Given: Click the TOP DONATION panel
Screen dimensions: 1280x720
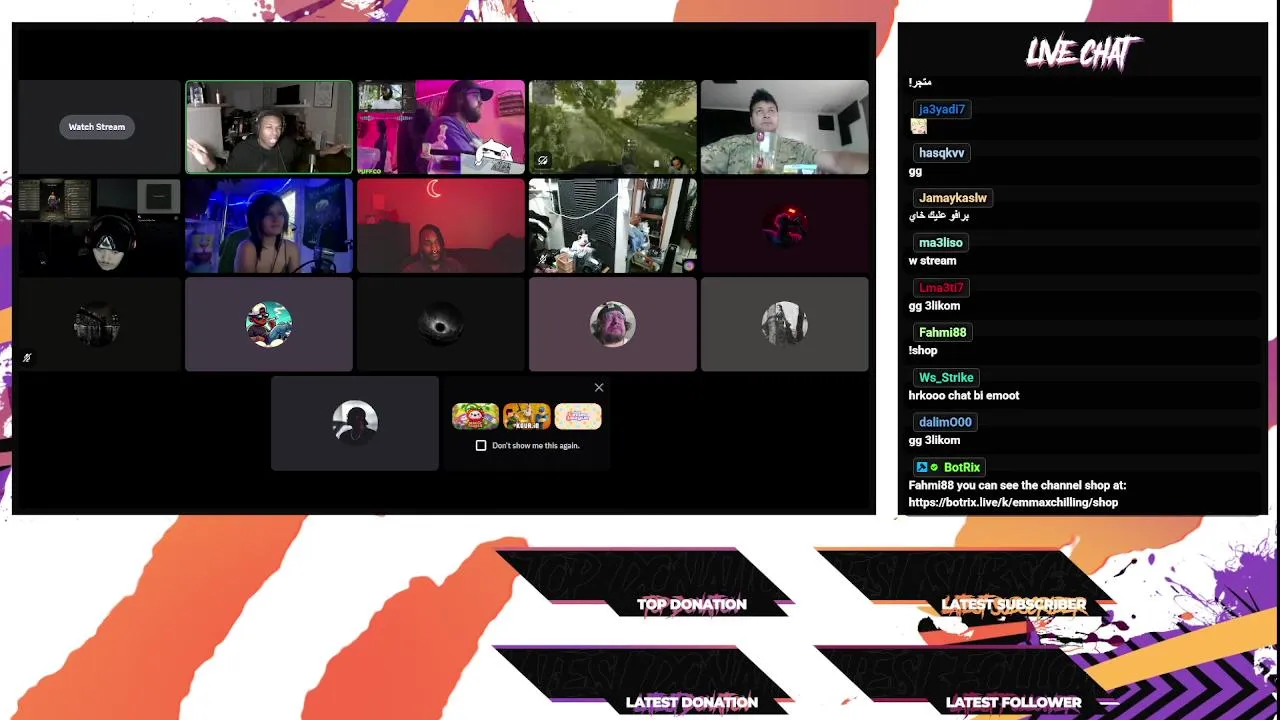Looking at the screenshot, I should pos(645,581).
